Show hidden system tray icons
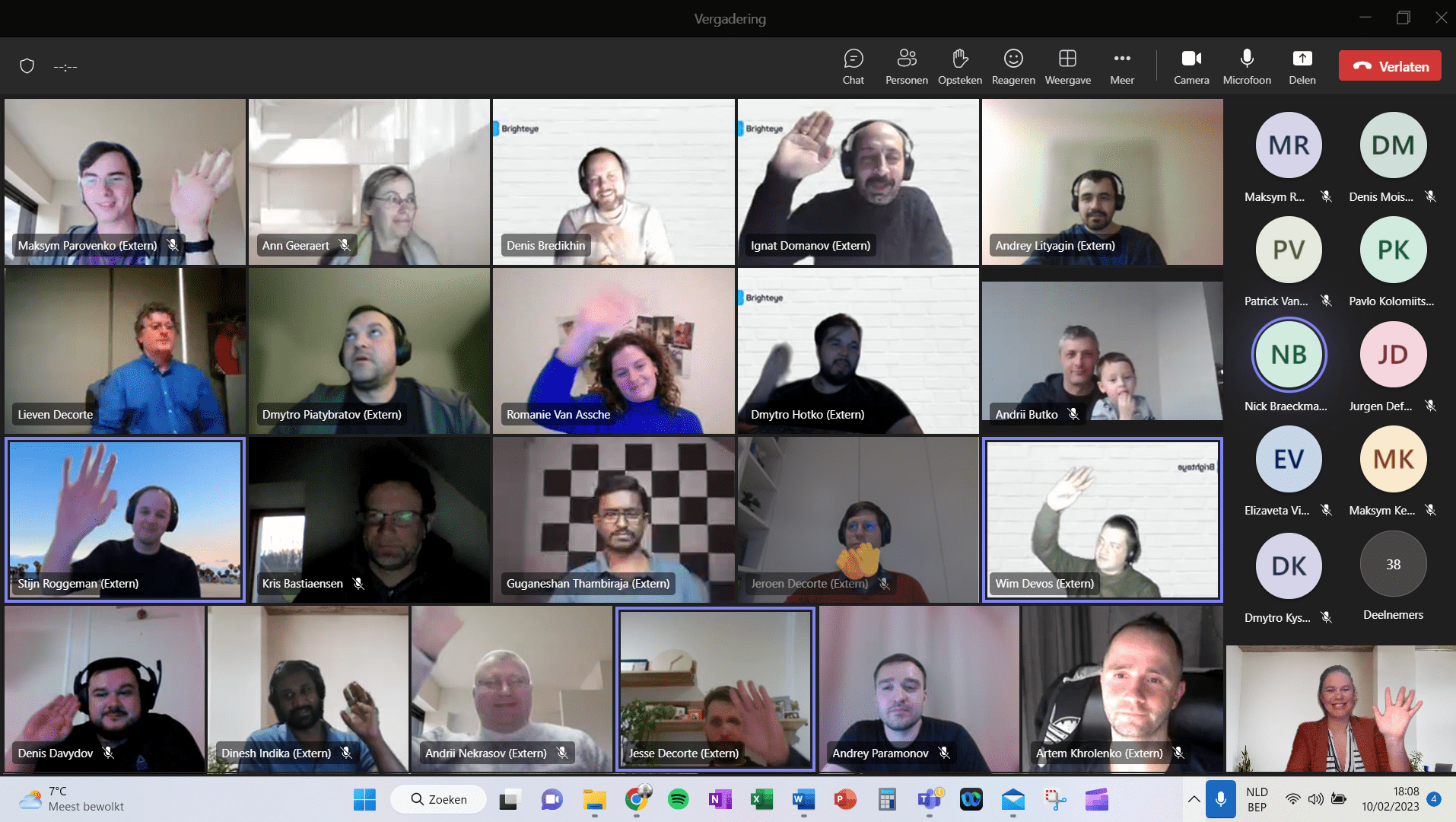 pos(1194,799)
